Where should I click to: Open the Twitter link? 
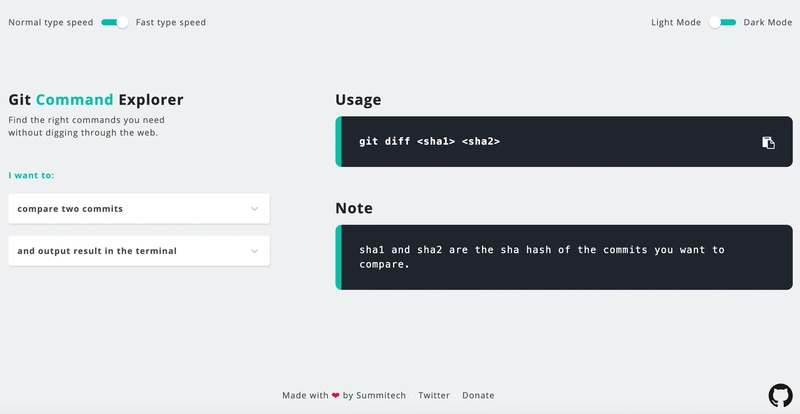pyautogui.click(x=434, y=395)
